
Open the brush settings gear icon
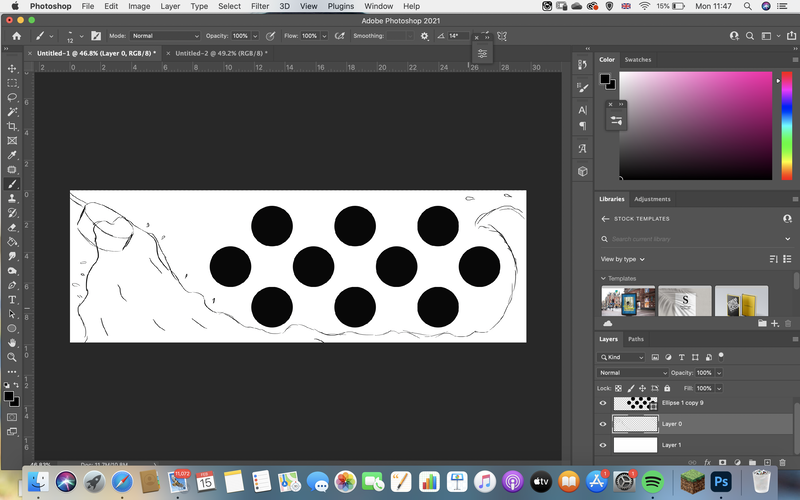click(x=424, y=36)
